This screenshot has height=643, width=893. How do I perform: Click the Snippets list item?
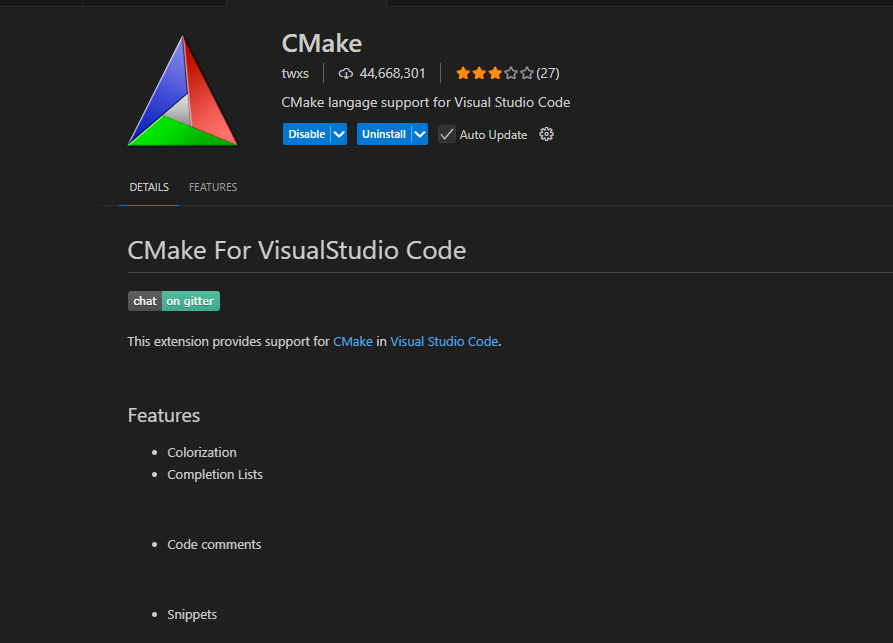point(192,615)
